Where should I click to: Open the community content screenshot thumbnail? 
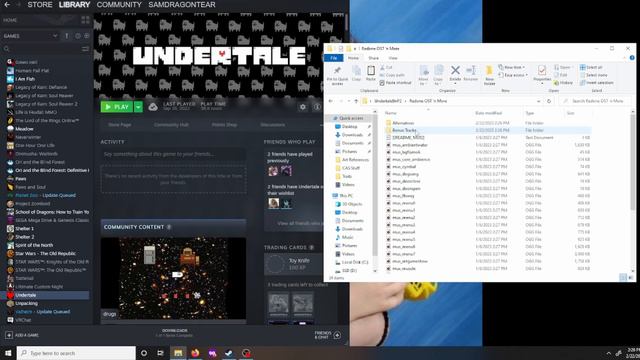tap(173, 278)
